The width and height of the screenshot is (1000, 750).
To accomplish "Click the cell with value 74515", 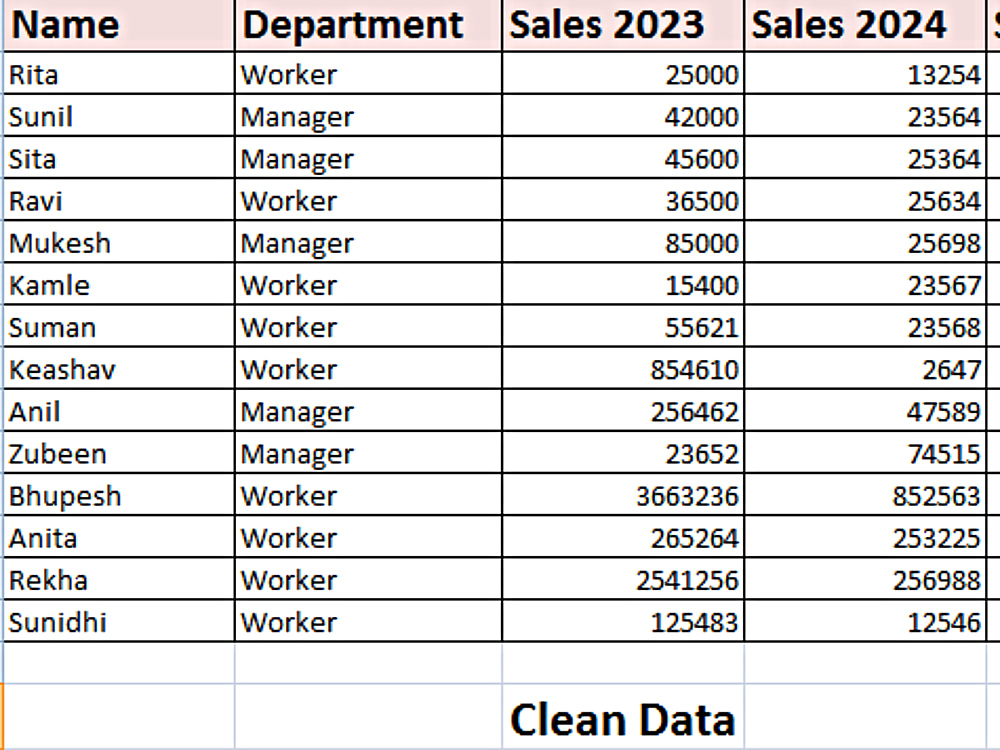I will 865,452.
